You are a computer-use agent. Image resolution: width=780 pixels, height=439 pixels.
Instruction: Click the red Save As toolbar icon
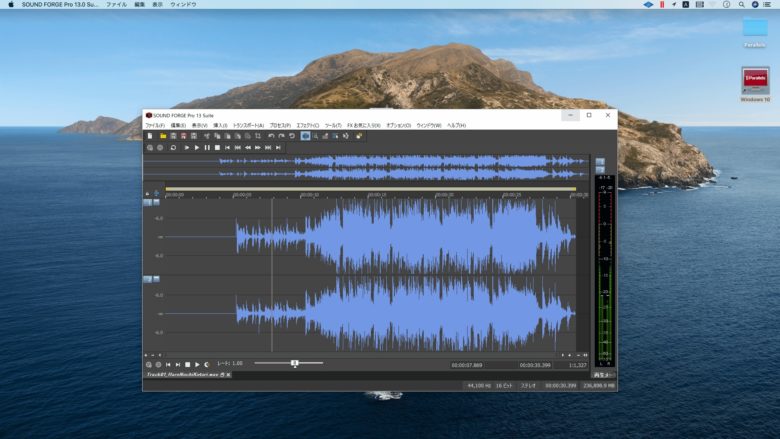(x=183, y=136)
